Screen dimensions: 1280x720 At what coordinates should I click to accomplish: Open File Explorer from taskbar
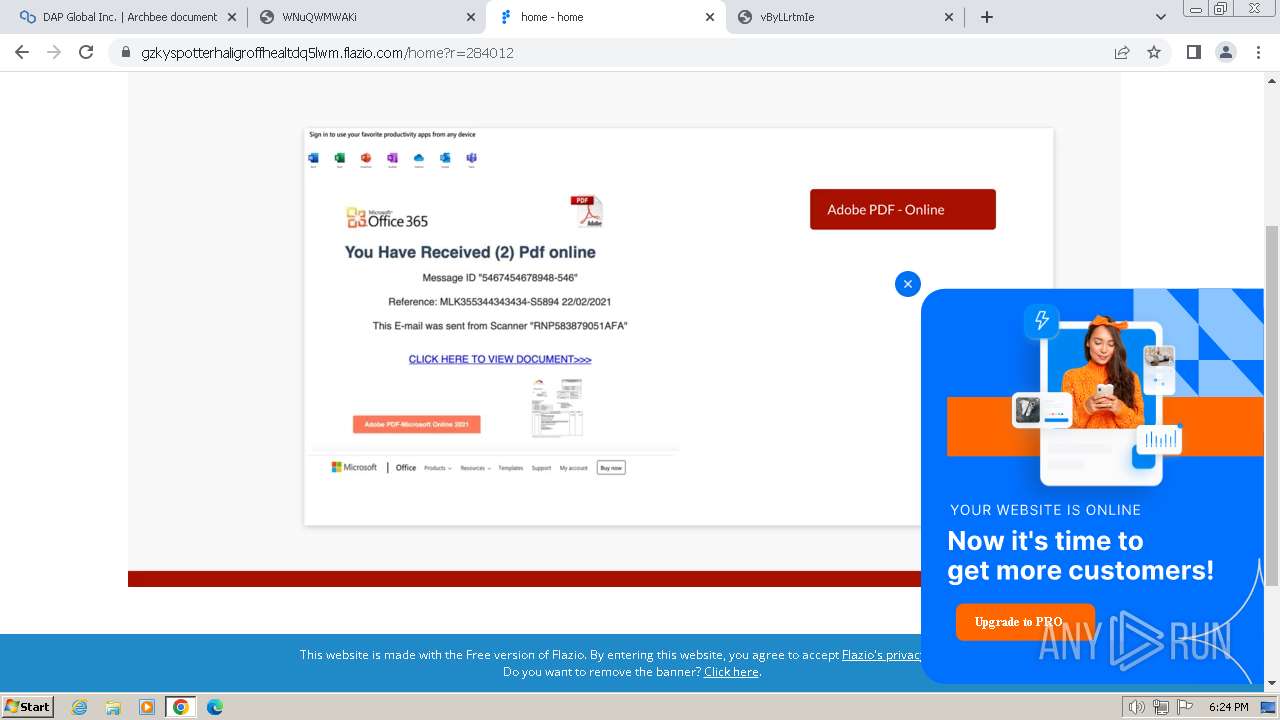113,707
